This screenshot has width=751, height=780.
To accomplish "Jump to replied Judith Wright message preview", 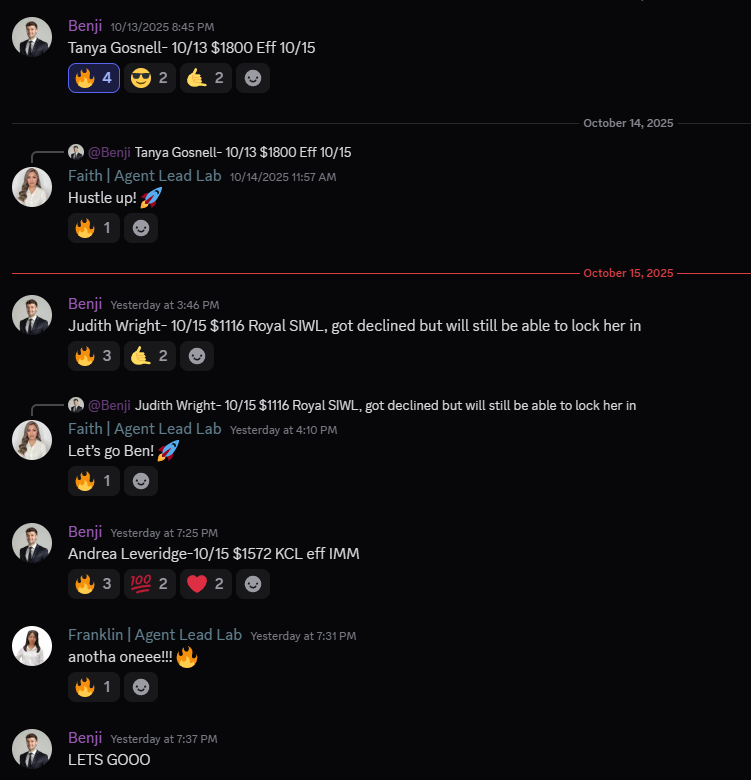I will (385, 405).
